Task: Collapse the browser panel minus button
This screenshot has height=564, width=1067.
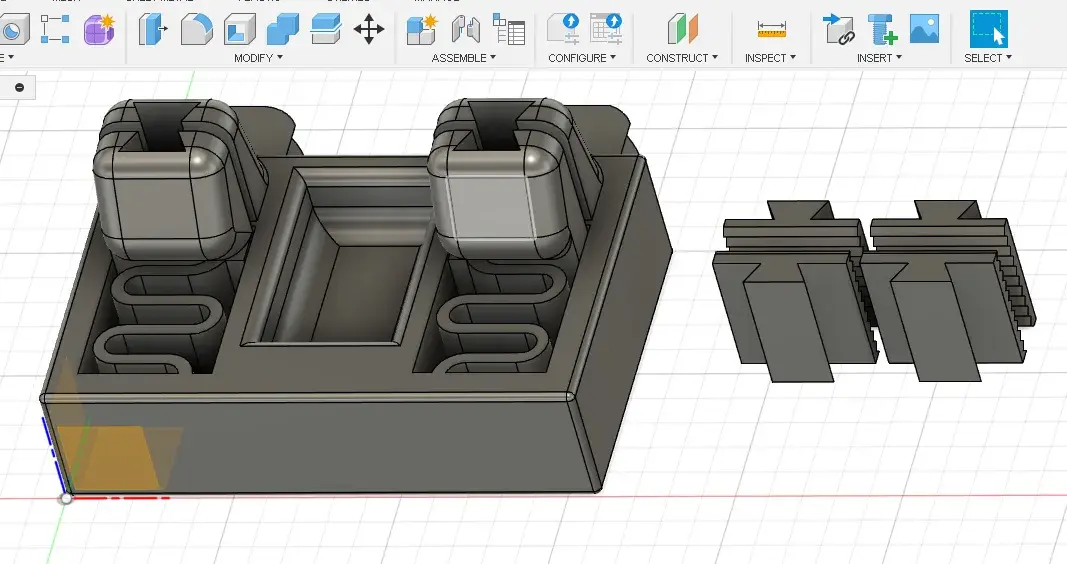Action: (x=19, y=88)
